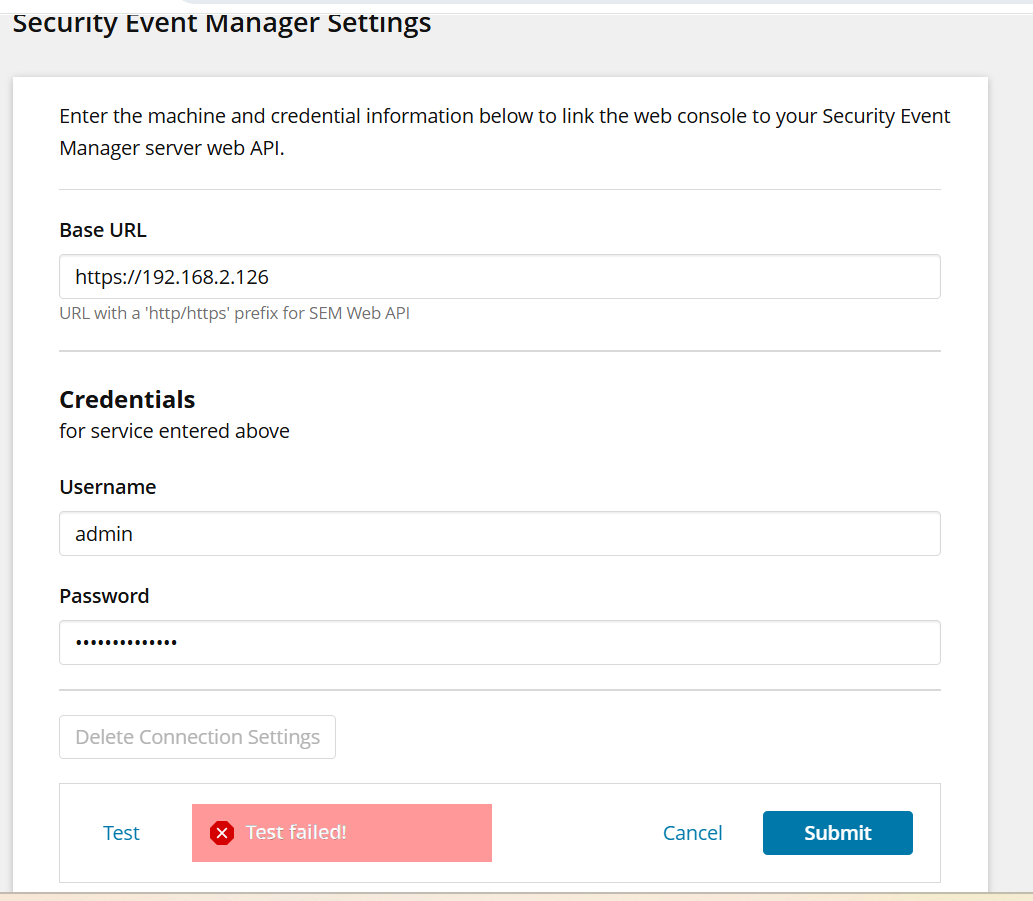1033x901 pixels.
Task: Click the red error icon in Test failed banner
Action: click(x=222, y=833)
